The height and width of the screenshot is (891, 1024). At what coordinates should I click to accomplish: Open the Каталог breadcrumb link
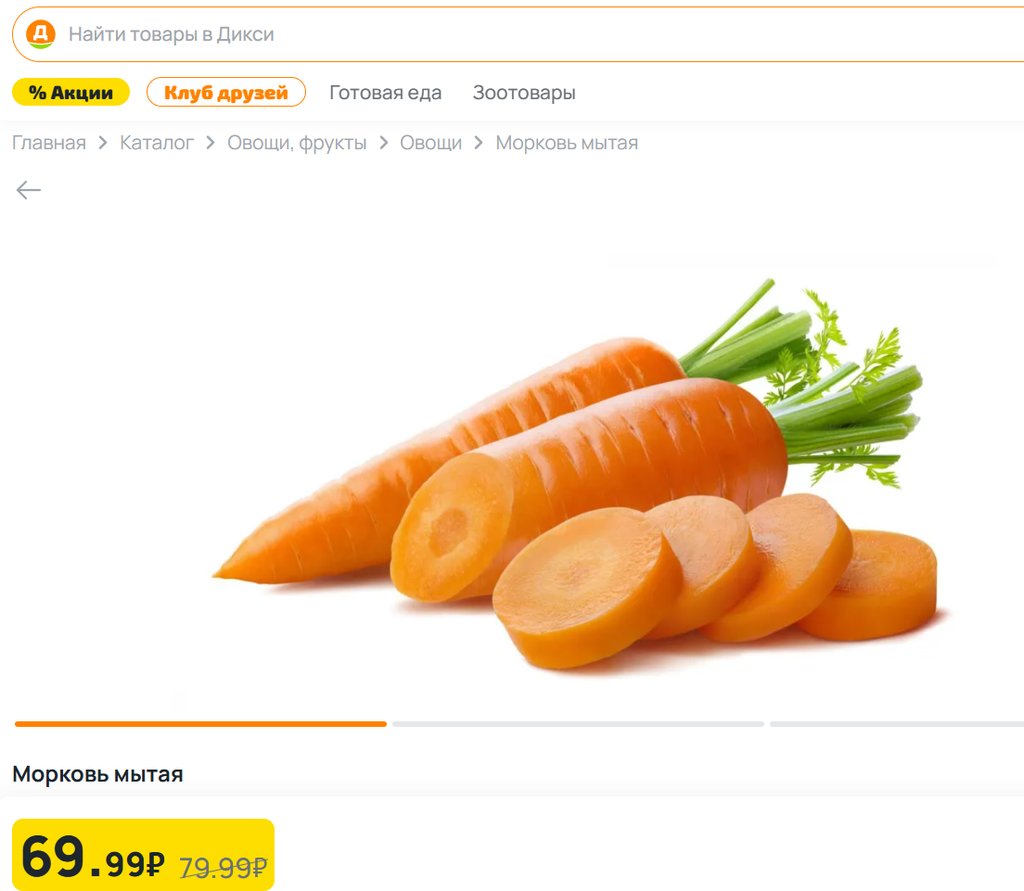157,142
